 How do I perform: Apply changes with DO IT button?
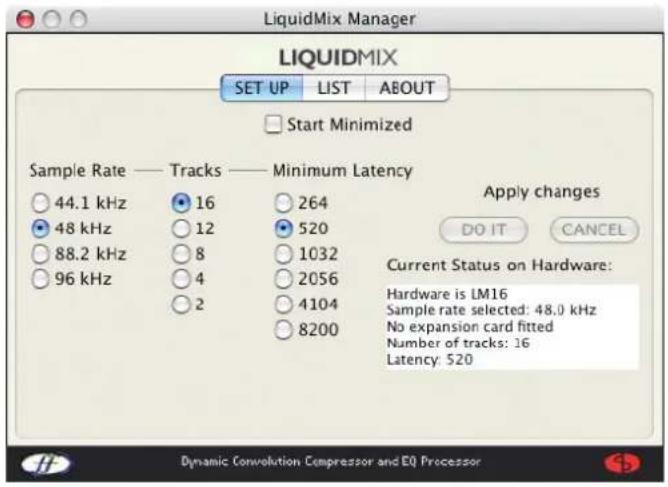pos(484,230)
